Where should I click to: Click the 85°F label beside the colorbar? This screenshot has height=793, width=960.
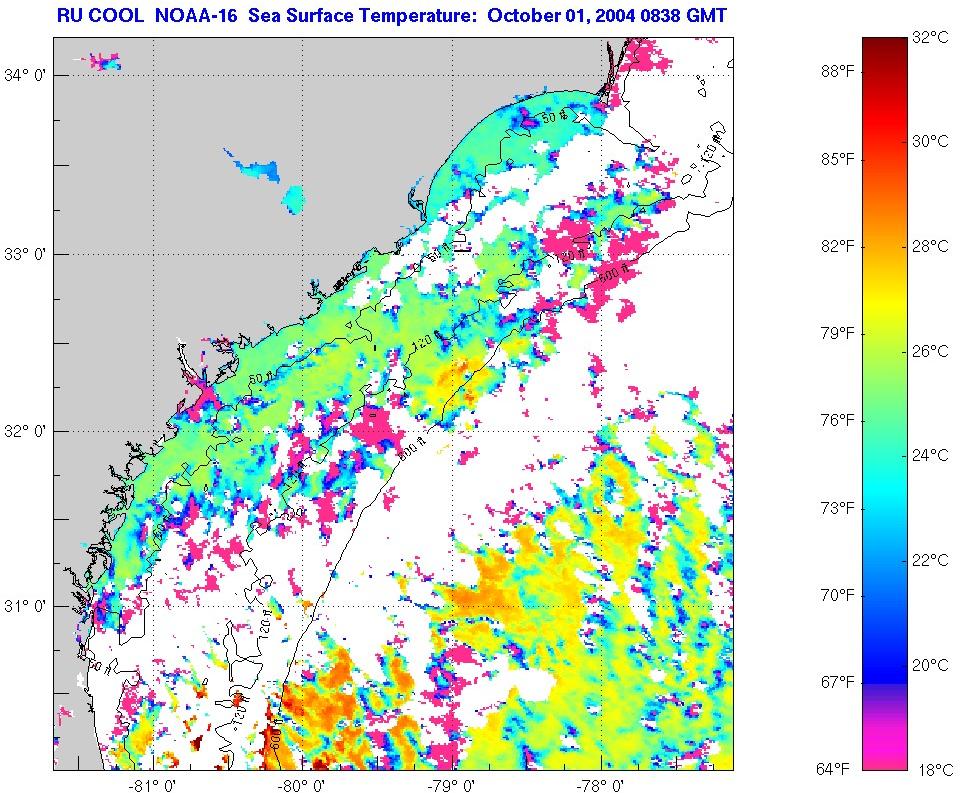[x=837, y=159]
